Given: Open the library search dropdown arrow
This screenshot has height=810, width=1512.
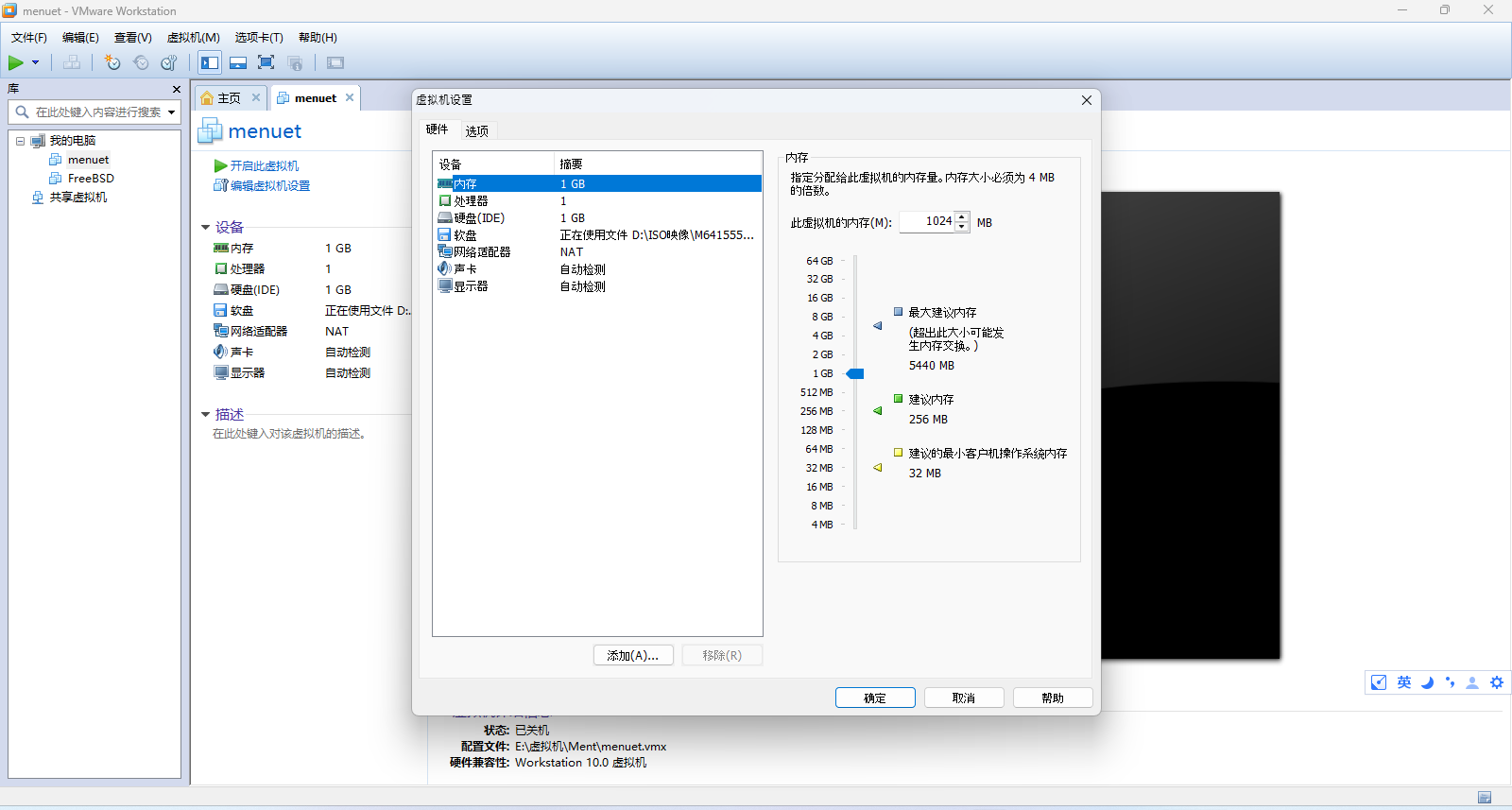Looking at the screenshot, I should [172, 112].
